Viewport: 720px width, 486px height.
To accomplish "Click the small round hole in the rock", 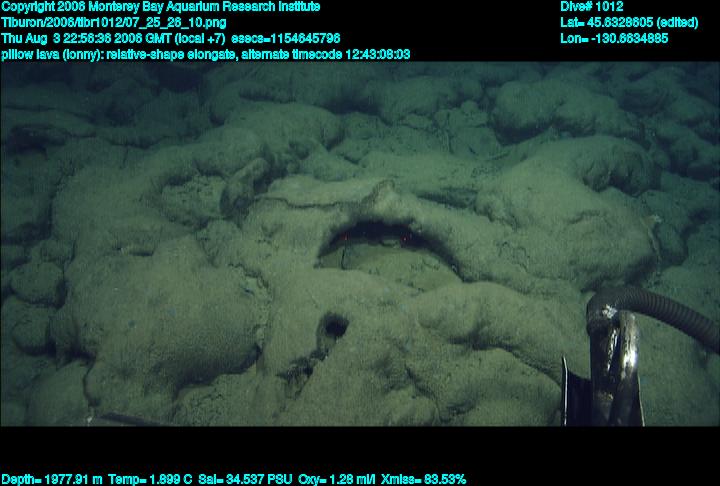I will tap(332, 325).
